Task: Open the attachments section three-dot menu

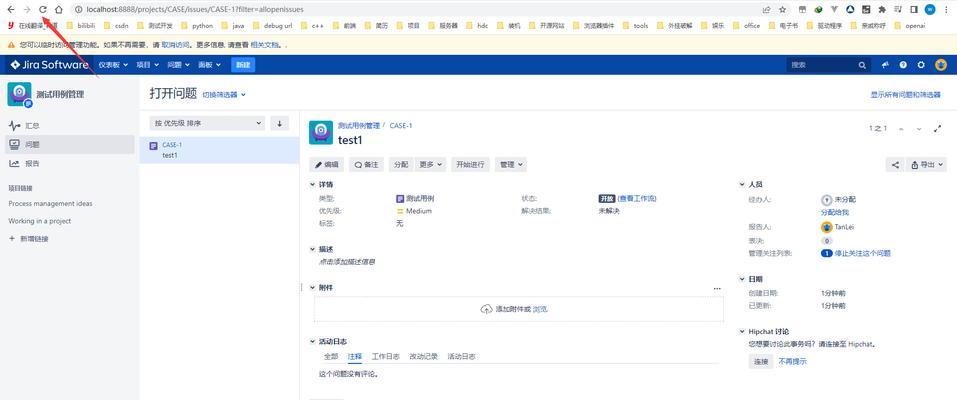Action: pyautogui.click(x=717, y=288)
